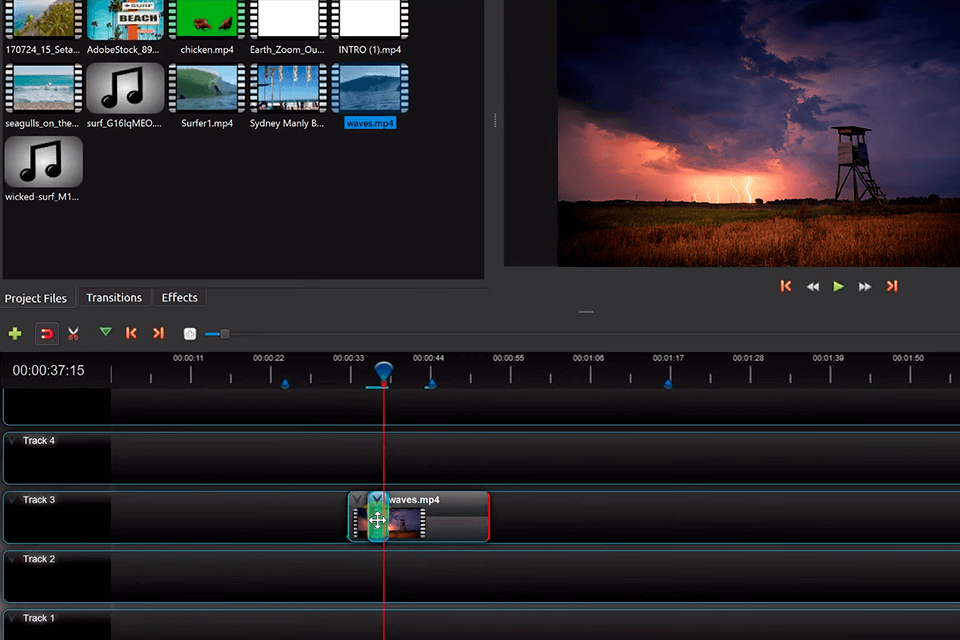The height and width of the screenshot is (640, 960).
Task: Toggle the red magnet snapping tool
Action: point(47,334)
